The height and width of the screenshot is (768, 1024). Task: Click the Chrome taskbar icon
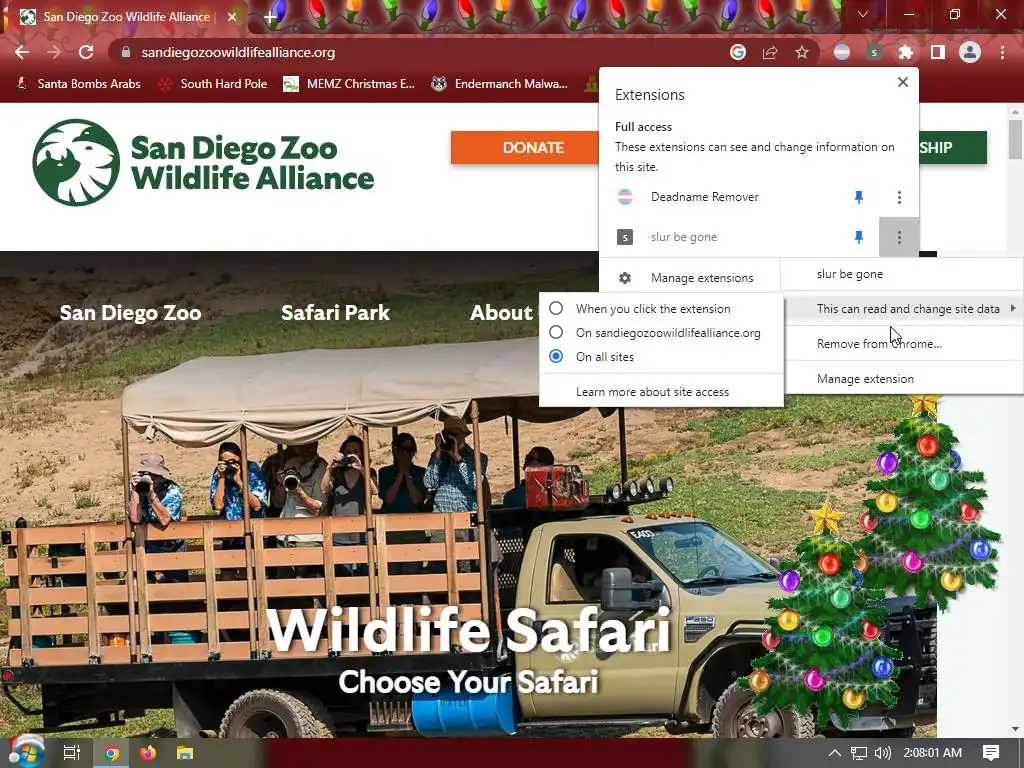(112, 753)
